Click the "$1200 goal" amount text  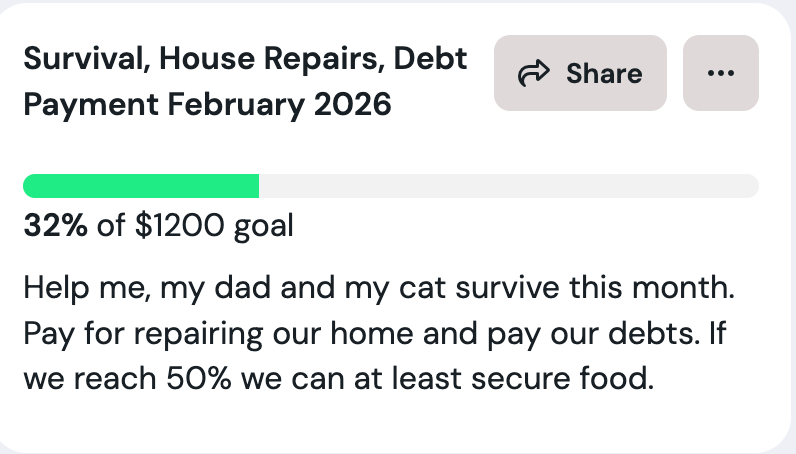(x=214, y=226)
